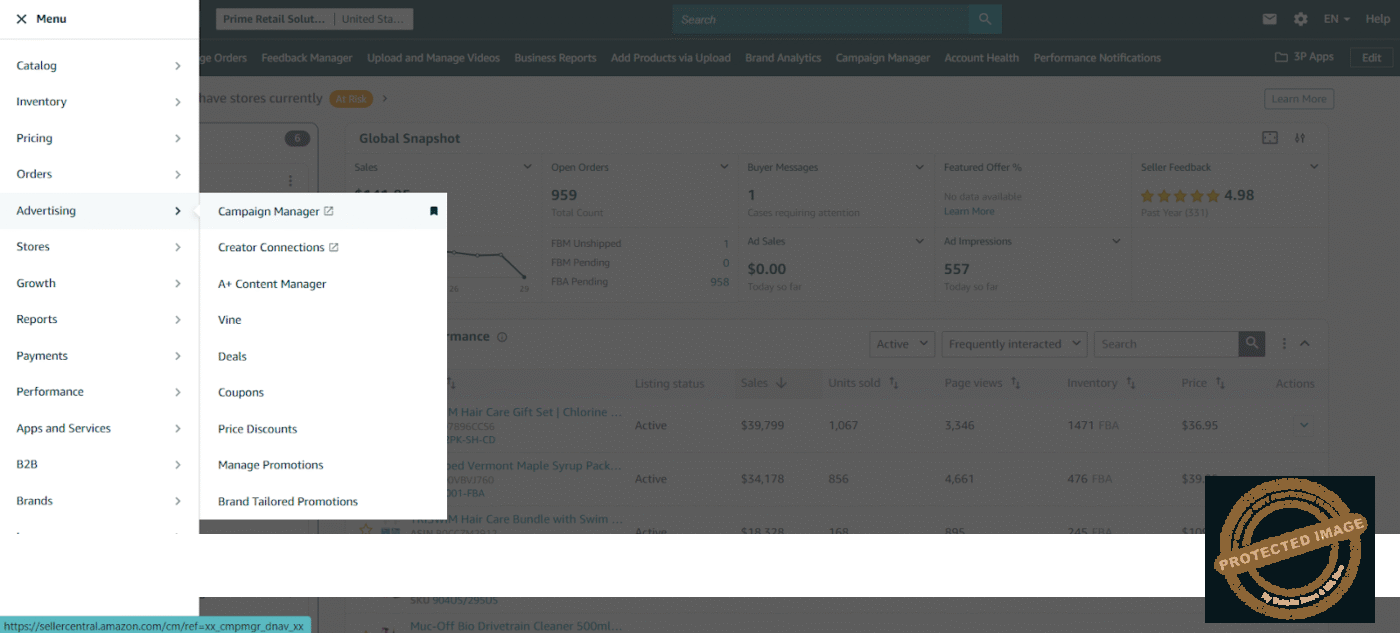Expand the Inventory menu category
The height and width of the screenshot is (633, 1400).
pyautogui.click(x=99, y=102)
